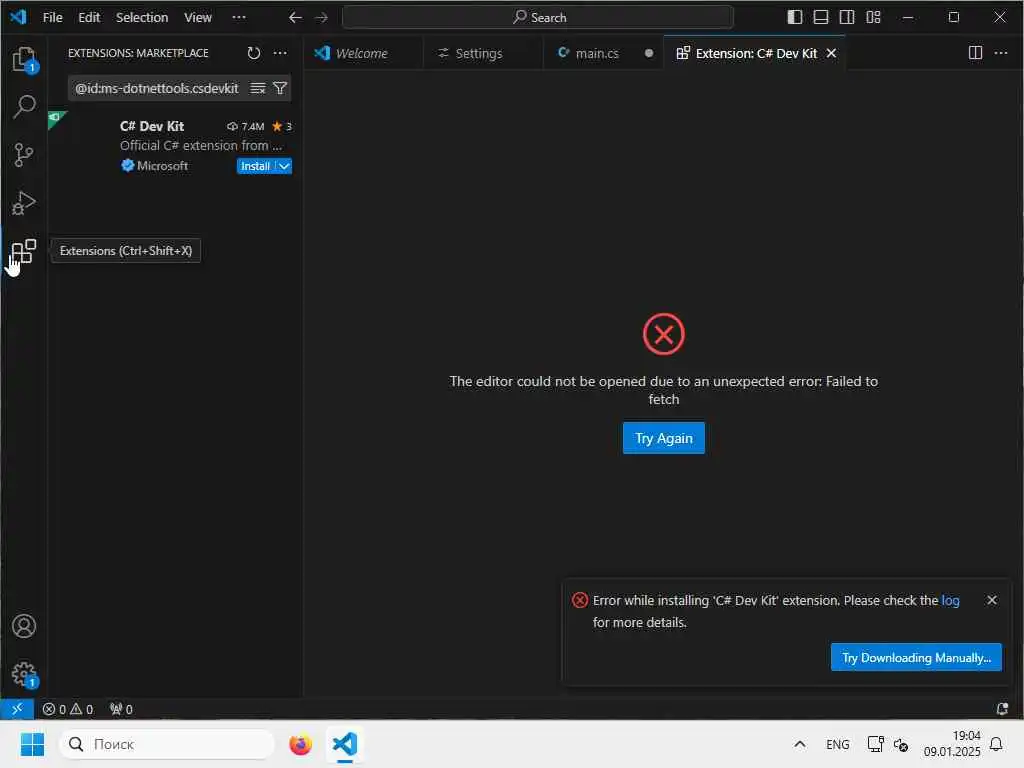Open Extensions panel more actions menu
The width and height of the screenshot is (1024, 768).
(x=280, y=53)
